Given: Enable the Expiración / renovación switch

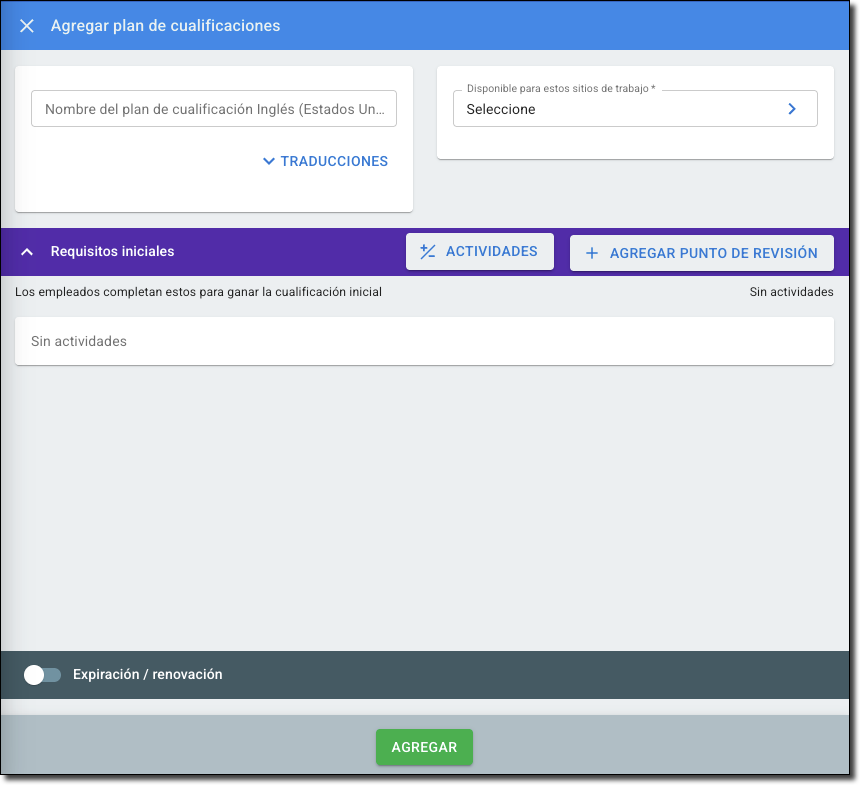Looking at the screenshot, I should pos(42,675).
